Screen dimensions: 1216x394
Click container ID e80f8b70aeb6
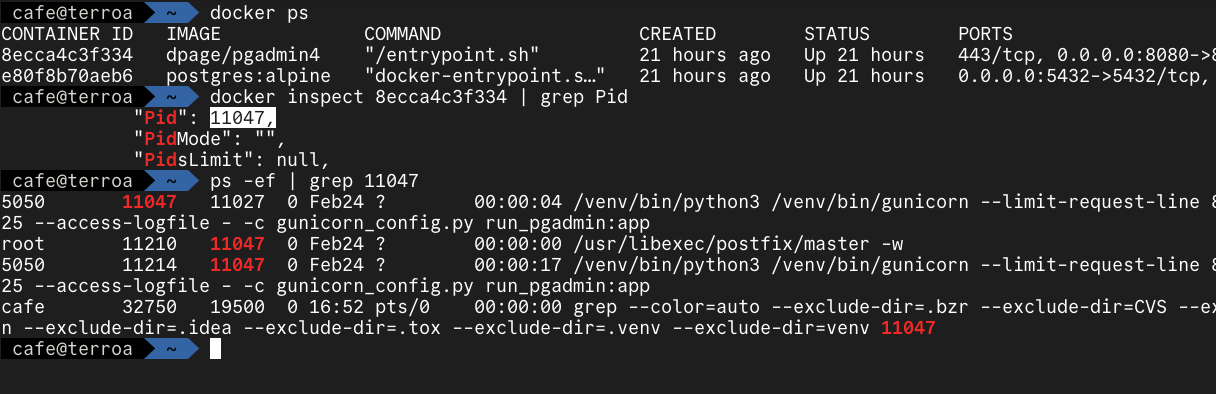67,76
